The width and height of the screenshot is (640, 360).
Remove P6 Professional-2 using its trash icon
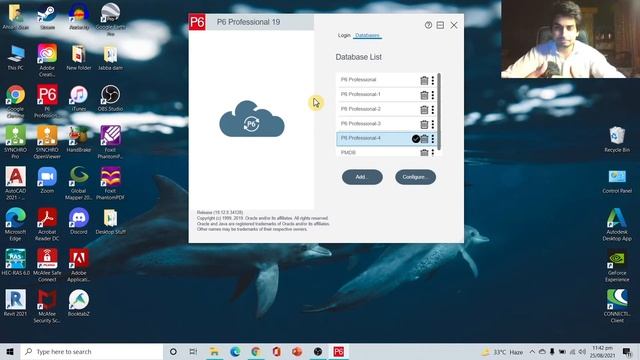[x=424, y=110]
